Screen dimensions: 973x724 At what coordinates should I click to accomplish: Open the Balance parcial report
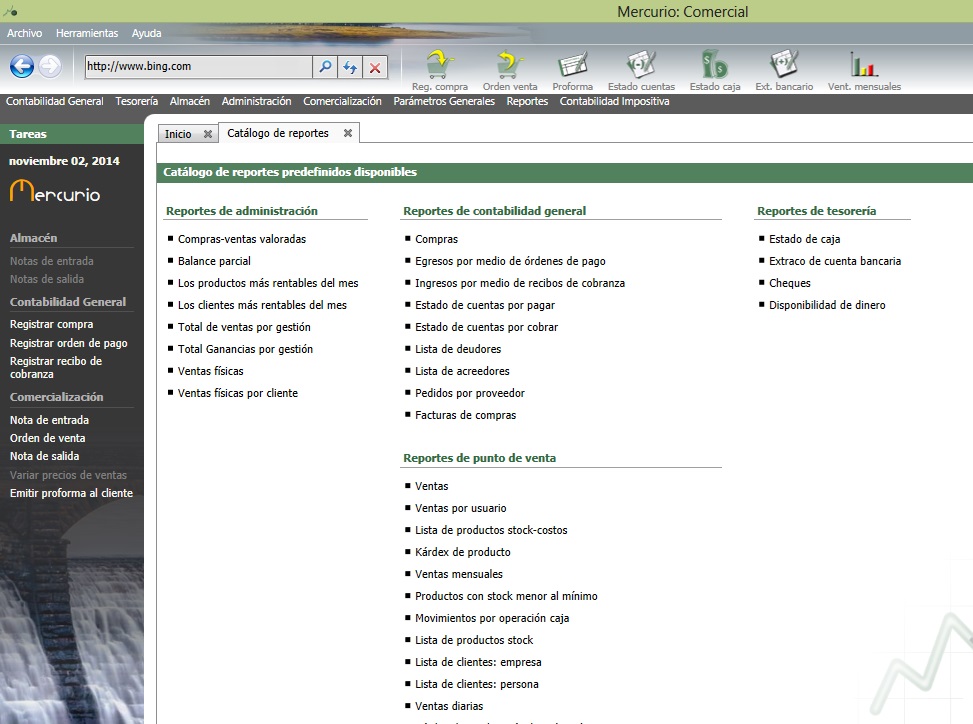pyautogui.click(x=214, y=261)
